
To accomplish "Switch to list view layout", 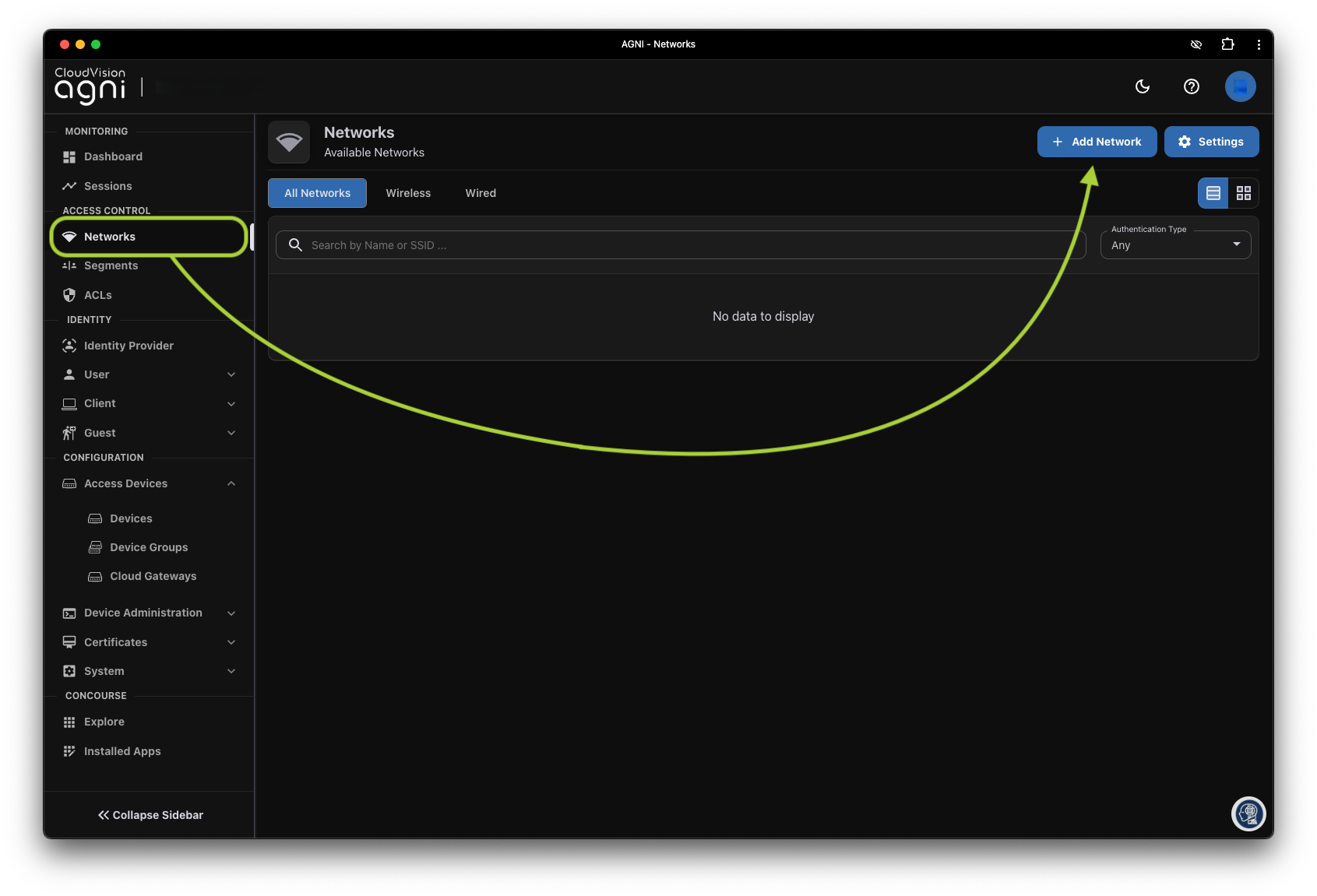I will 1213,193.
